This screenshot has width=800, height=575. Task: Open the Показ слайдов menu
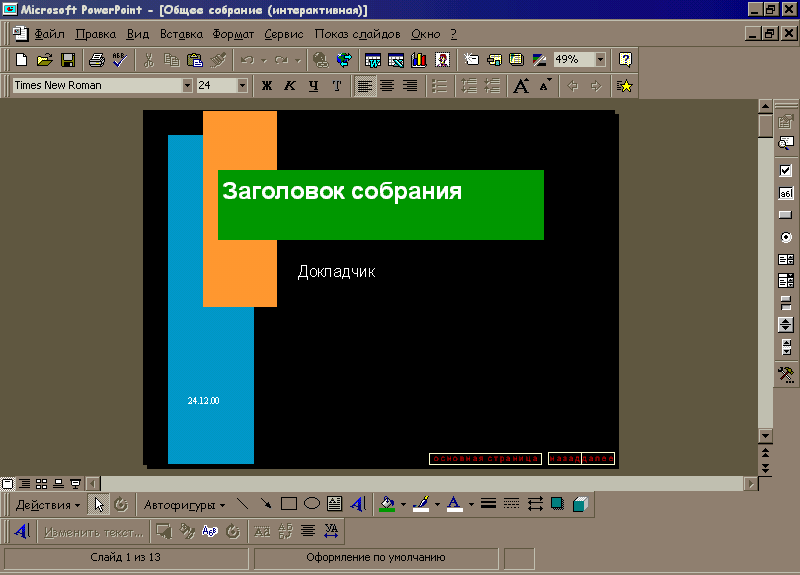[x=357, y=34]
